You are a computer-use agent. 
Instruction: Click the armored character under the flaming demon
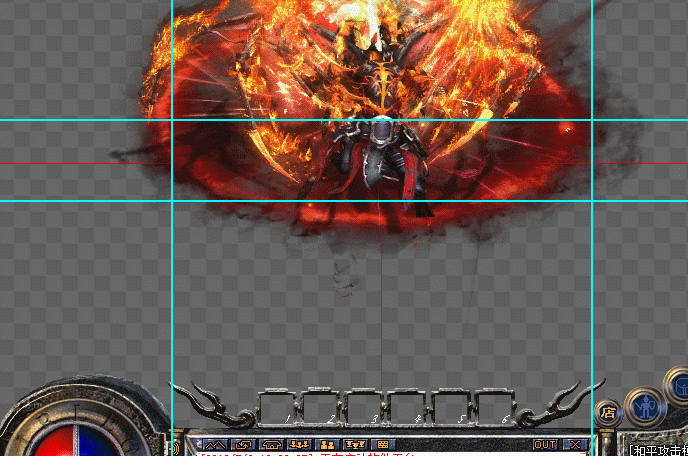pos(382,166)
